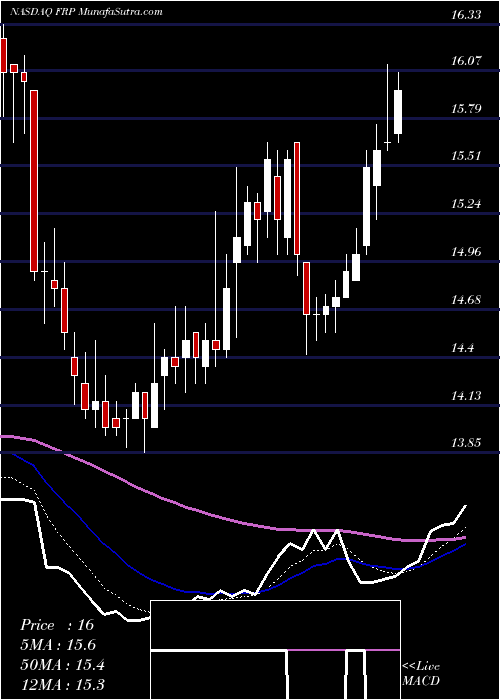Viewport: 500px width, 700px height.
Task: Click the 14.13 price axis label
Action: 466,396
